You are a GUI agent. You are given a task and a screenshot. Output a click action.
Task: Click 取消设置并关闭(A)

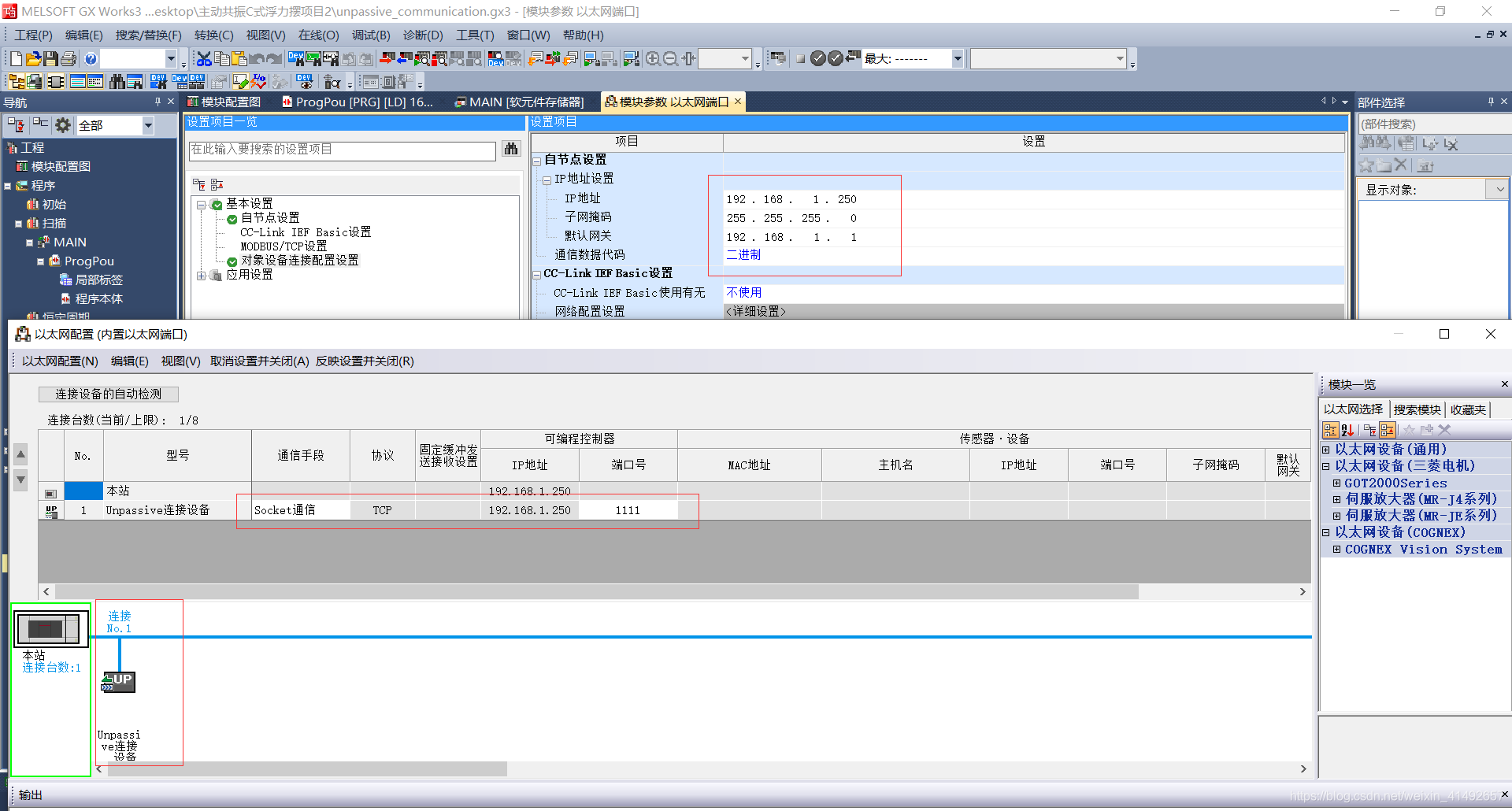click(259, 361)
